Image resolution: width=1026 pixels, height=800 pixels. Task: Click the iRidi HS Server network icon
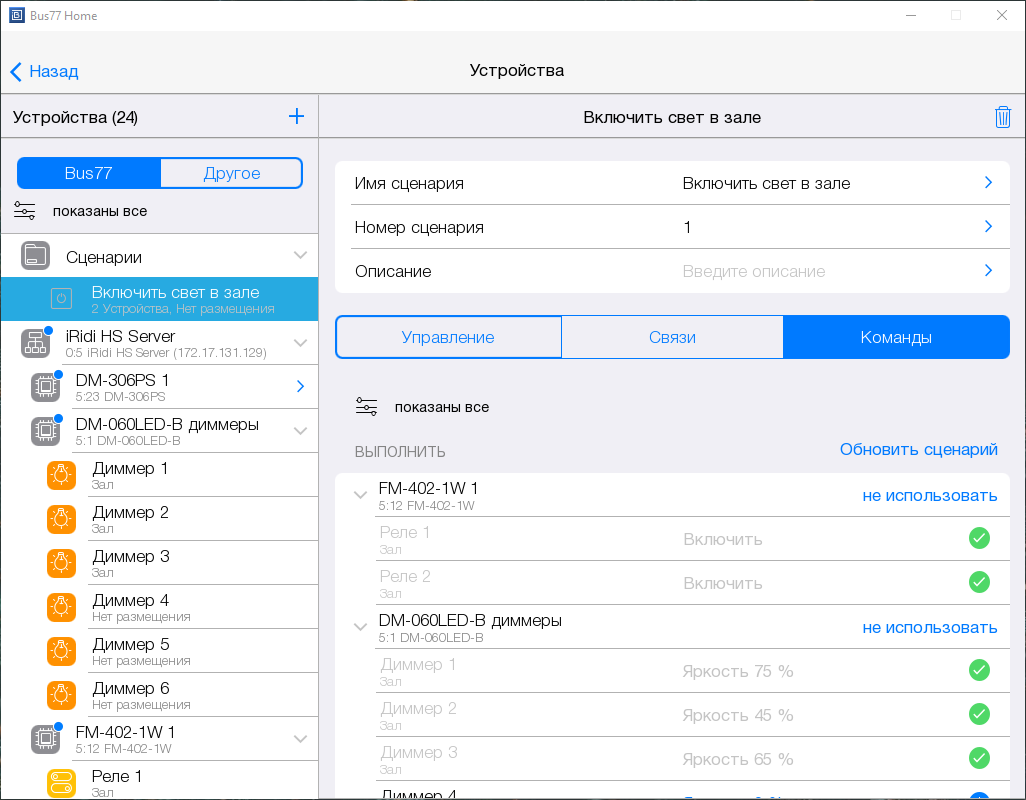[x=36, y=343]
